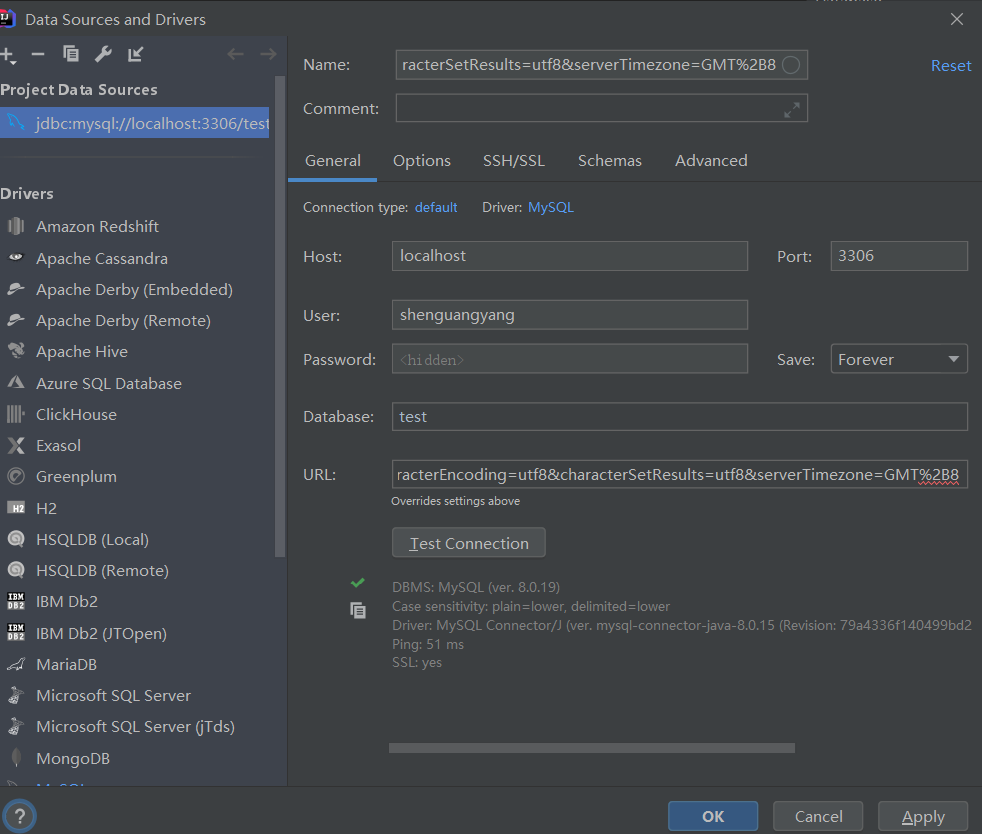982x834 pixels.
Task: Open the Advanced tab
Action: pos(711,161)
